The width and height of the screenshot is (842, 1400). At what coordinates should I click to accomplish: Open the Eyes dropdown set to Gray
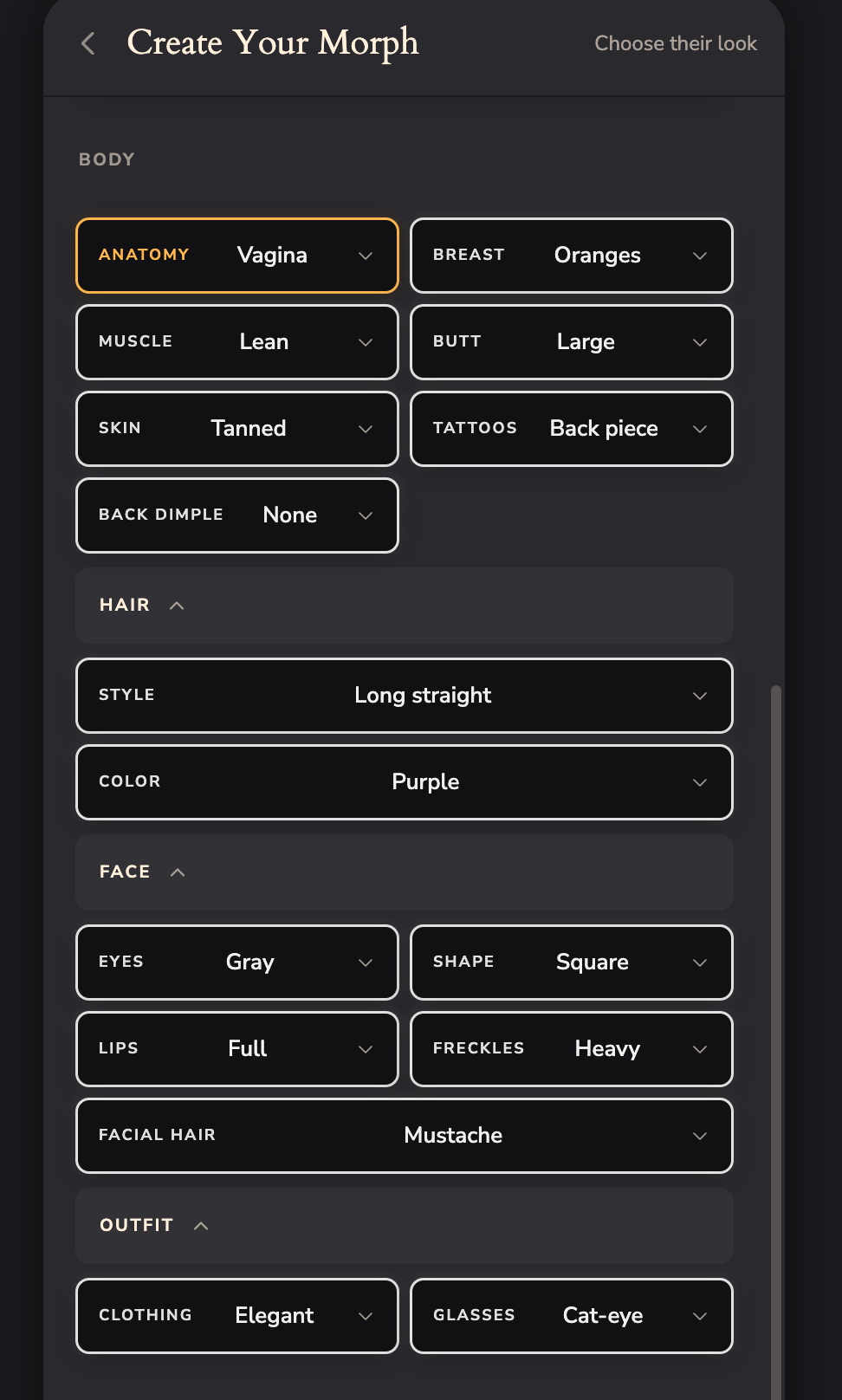[x=237, y=962]
